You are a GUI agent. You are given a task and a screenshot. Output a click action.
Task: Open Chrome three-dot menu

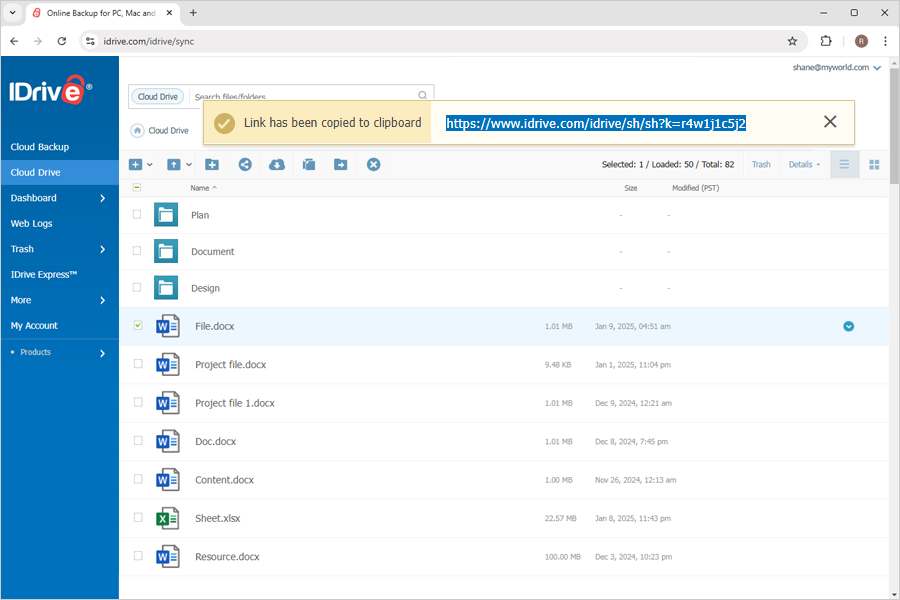(x=885, y=41)
